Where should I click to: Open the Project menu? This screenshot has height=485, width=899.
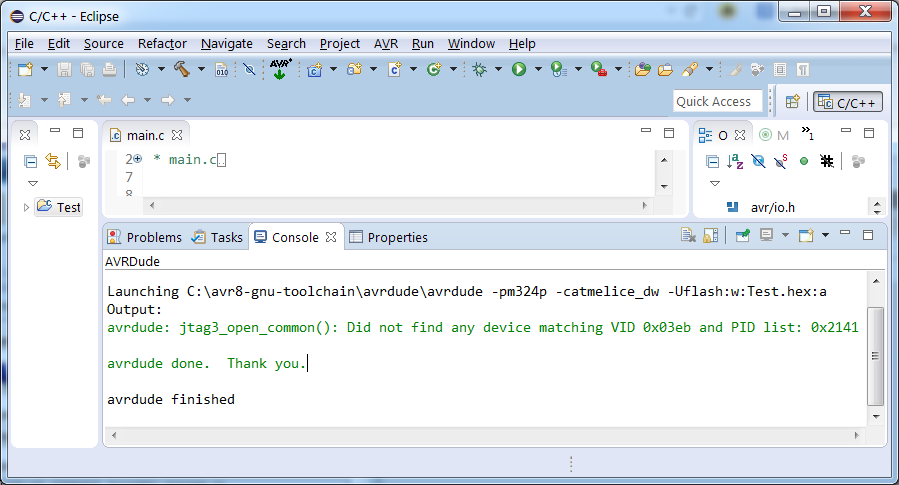(x=339, y=44)
